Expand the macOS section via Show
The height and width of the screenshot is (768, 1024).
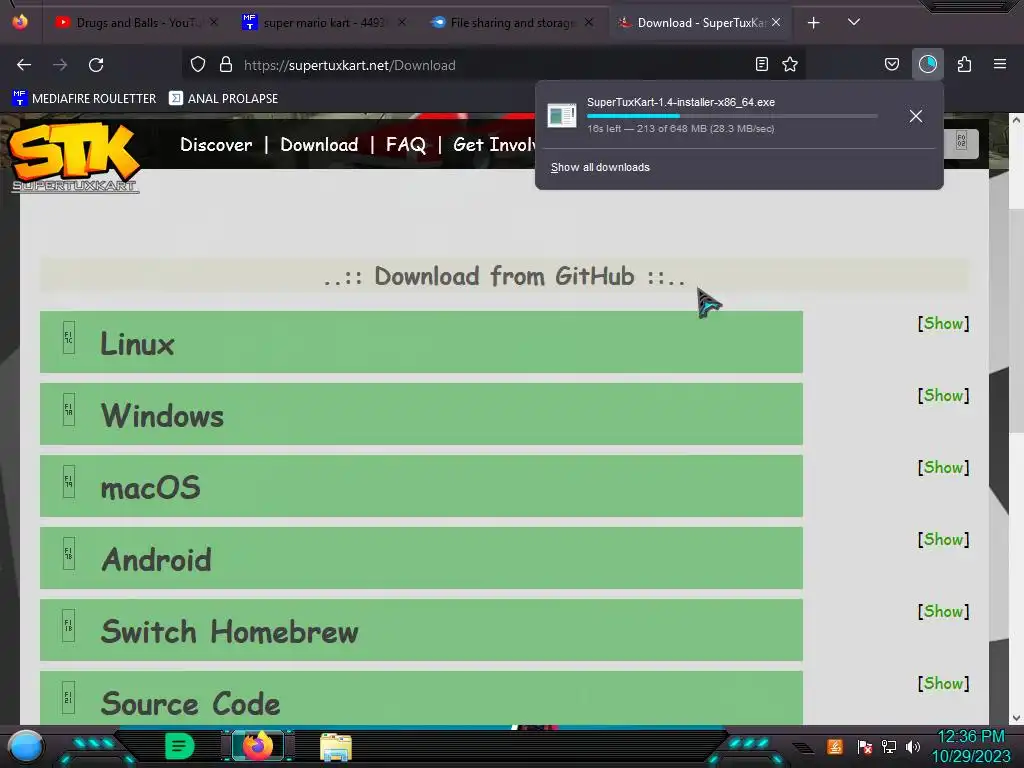[943, 467]
